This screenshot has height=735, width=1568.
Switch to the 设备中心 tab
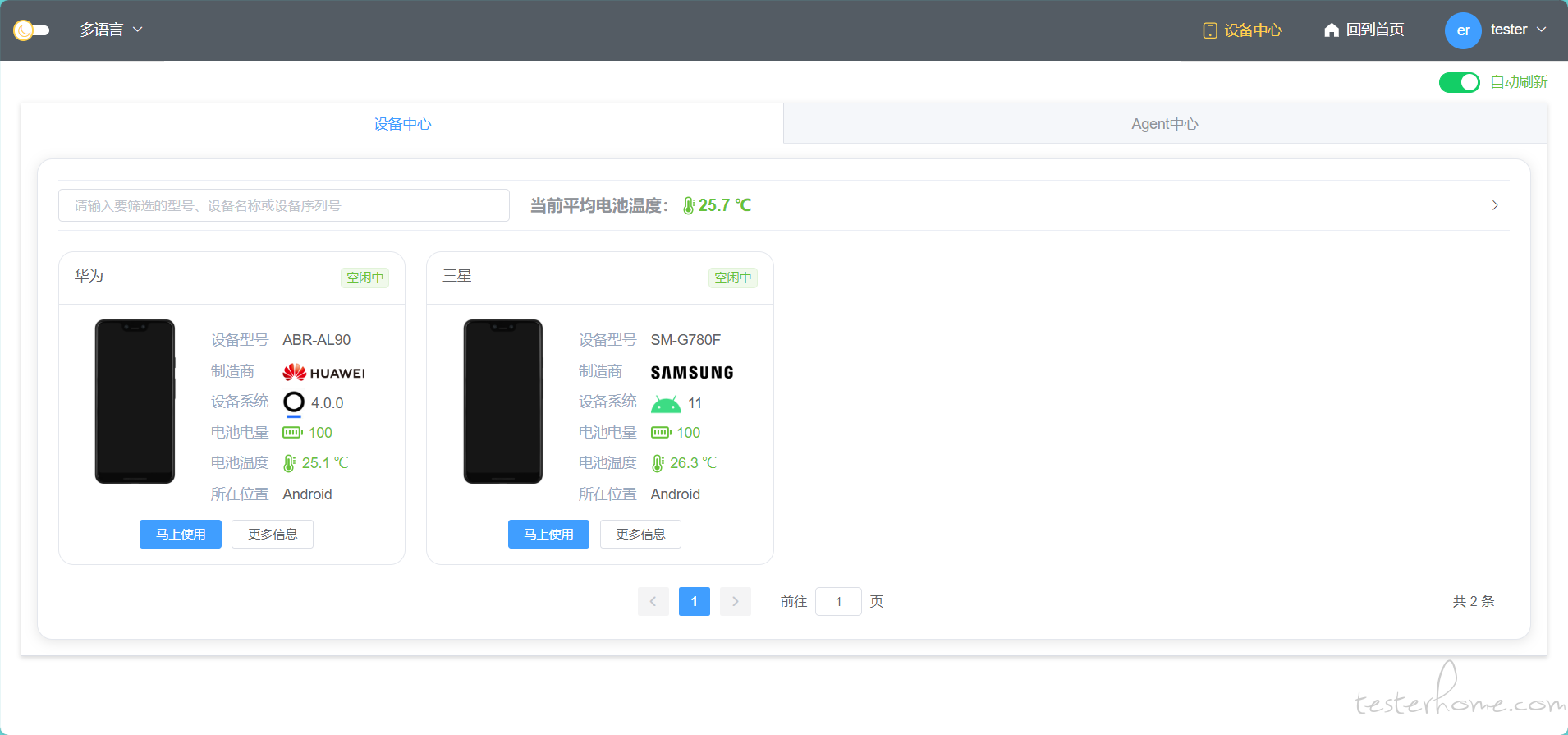point(402,124)
